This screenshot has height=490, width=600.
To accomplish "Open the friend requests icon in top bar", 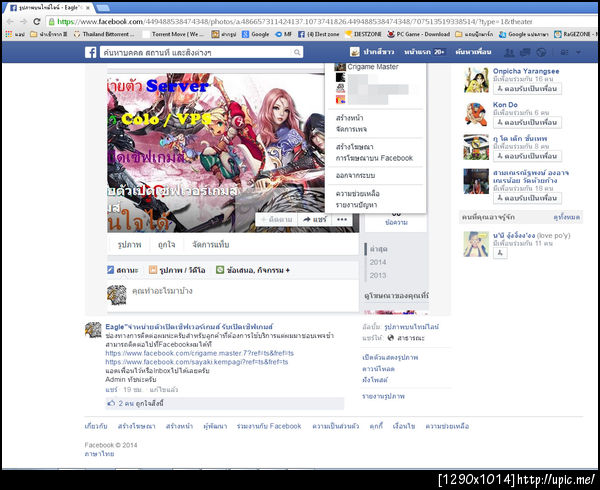I will point(509,52).
